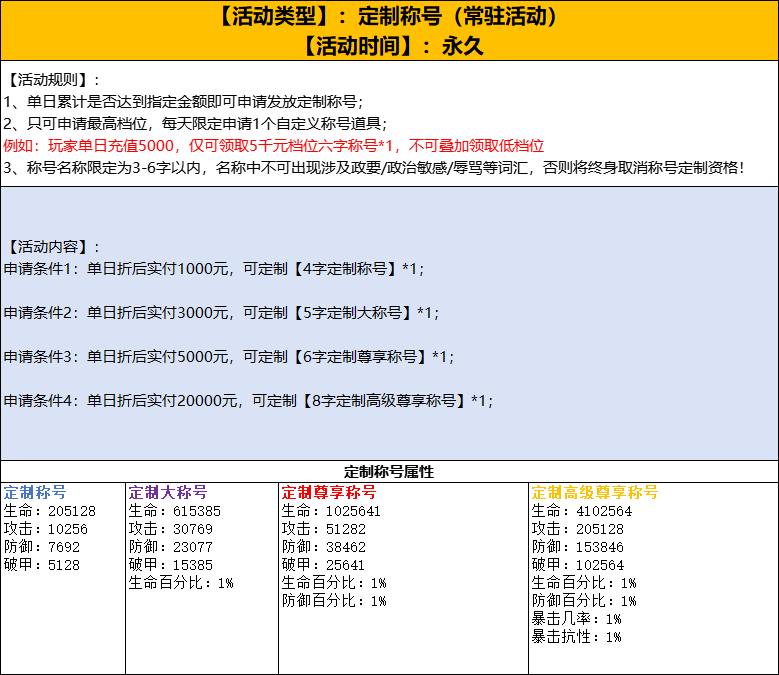Click 破甲：5128 value
Screen dimensions: 779x675
pos(42,564)
